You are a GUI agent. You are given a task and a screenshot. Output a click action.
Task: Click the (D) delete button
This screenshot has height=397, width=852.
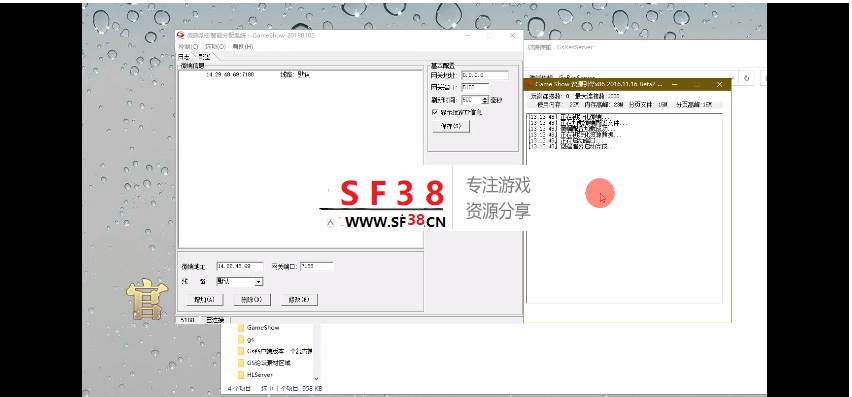click(x=252, y=299)
